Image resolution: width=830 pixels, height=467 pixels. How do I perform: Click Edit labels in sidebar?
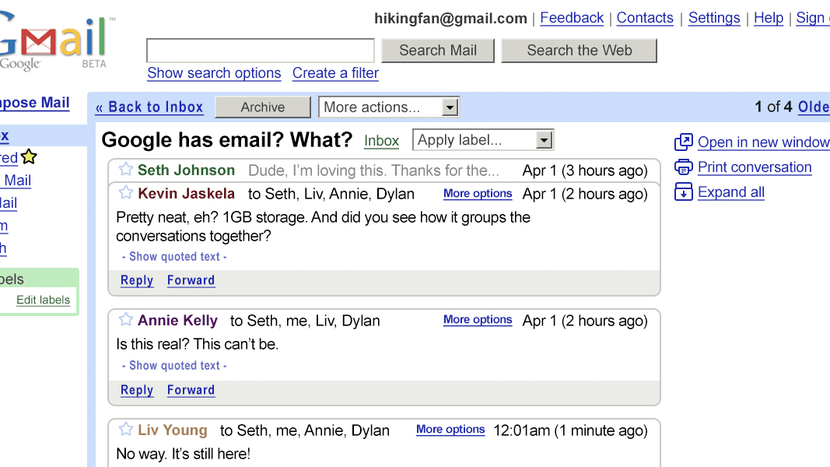point(43,300)
